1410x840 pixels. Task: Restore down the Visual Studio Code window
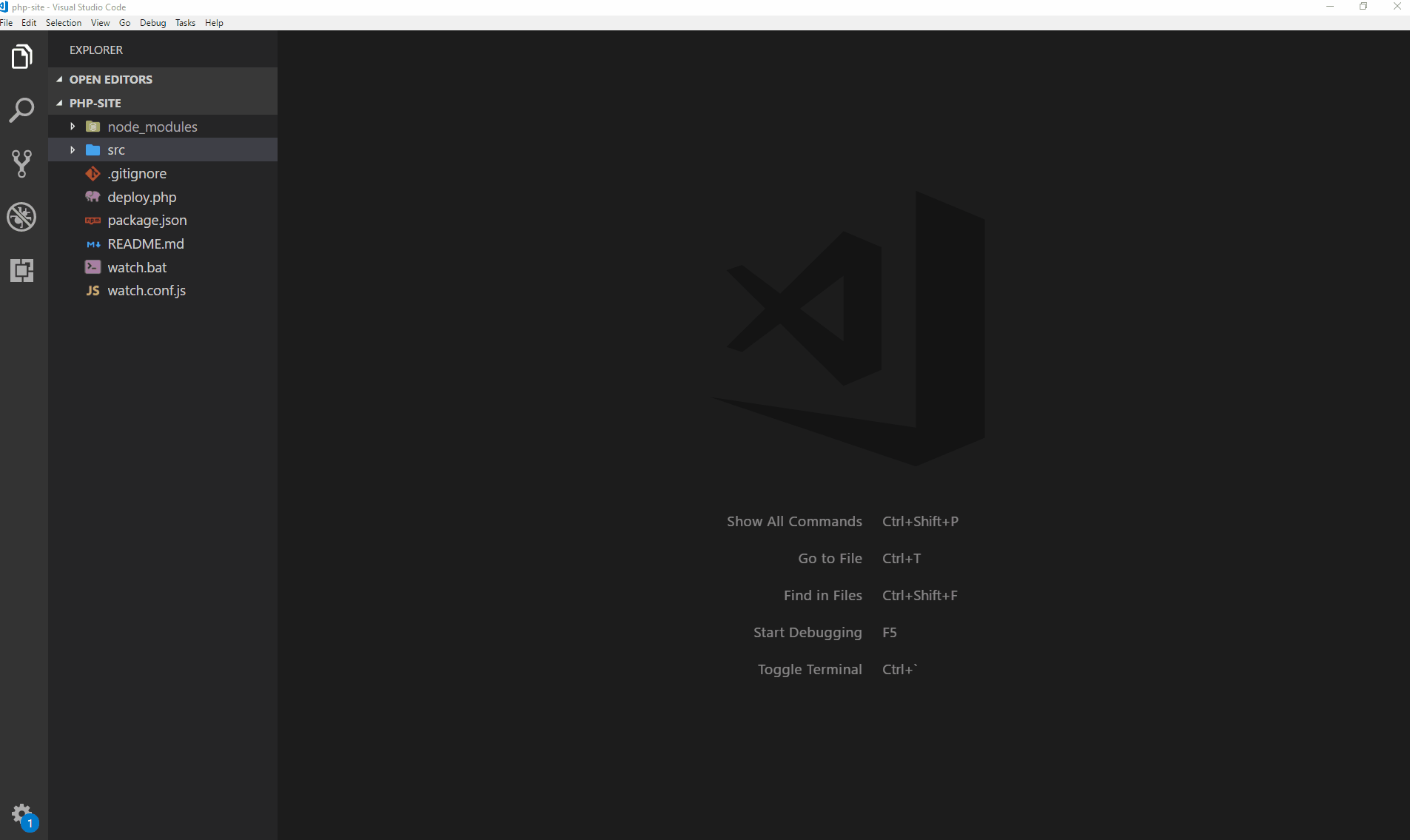click(x=1363, y=7)
